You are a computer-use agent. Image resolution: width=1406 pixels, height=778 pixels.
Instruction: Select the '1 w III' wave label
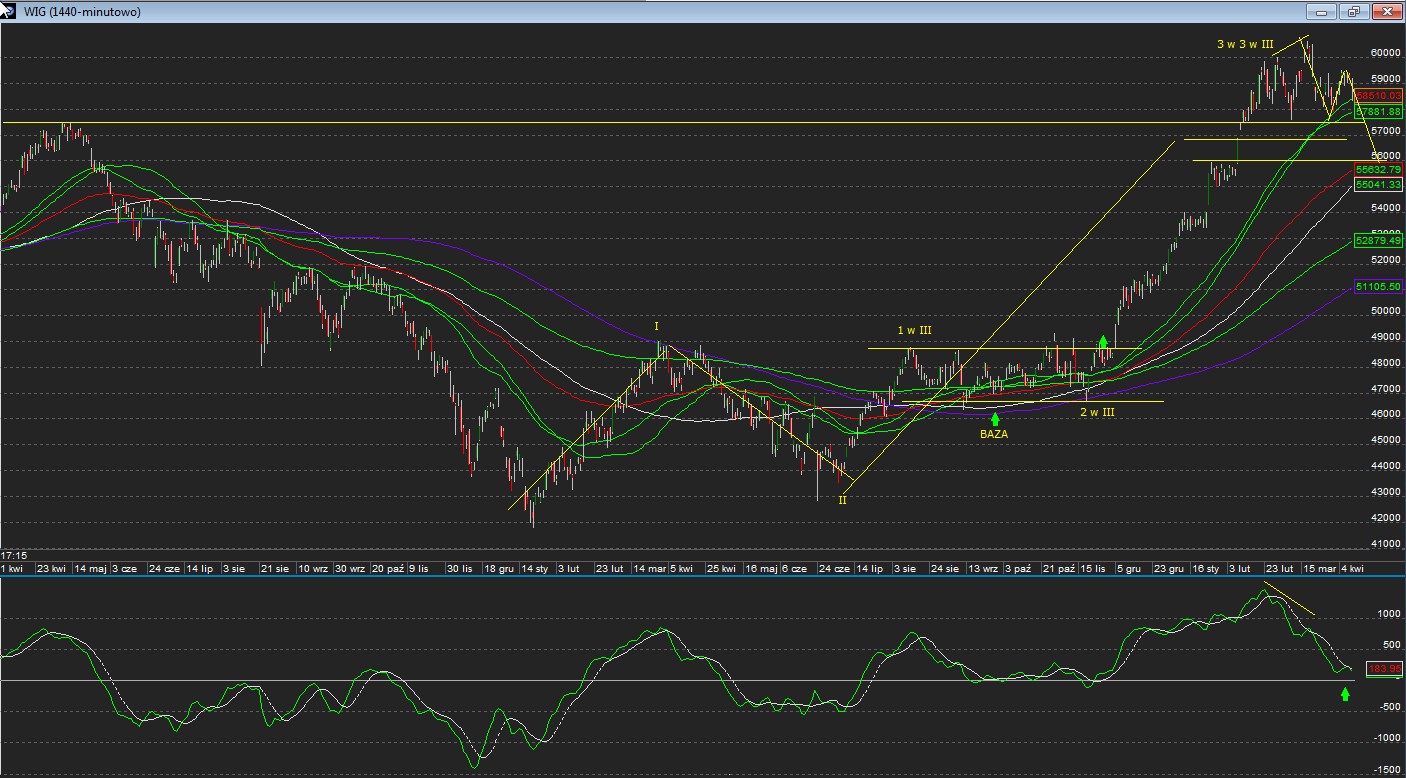(915, 330)
